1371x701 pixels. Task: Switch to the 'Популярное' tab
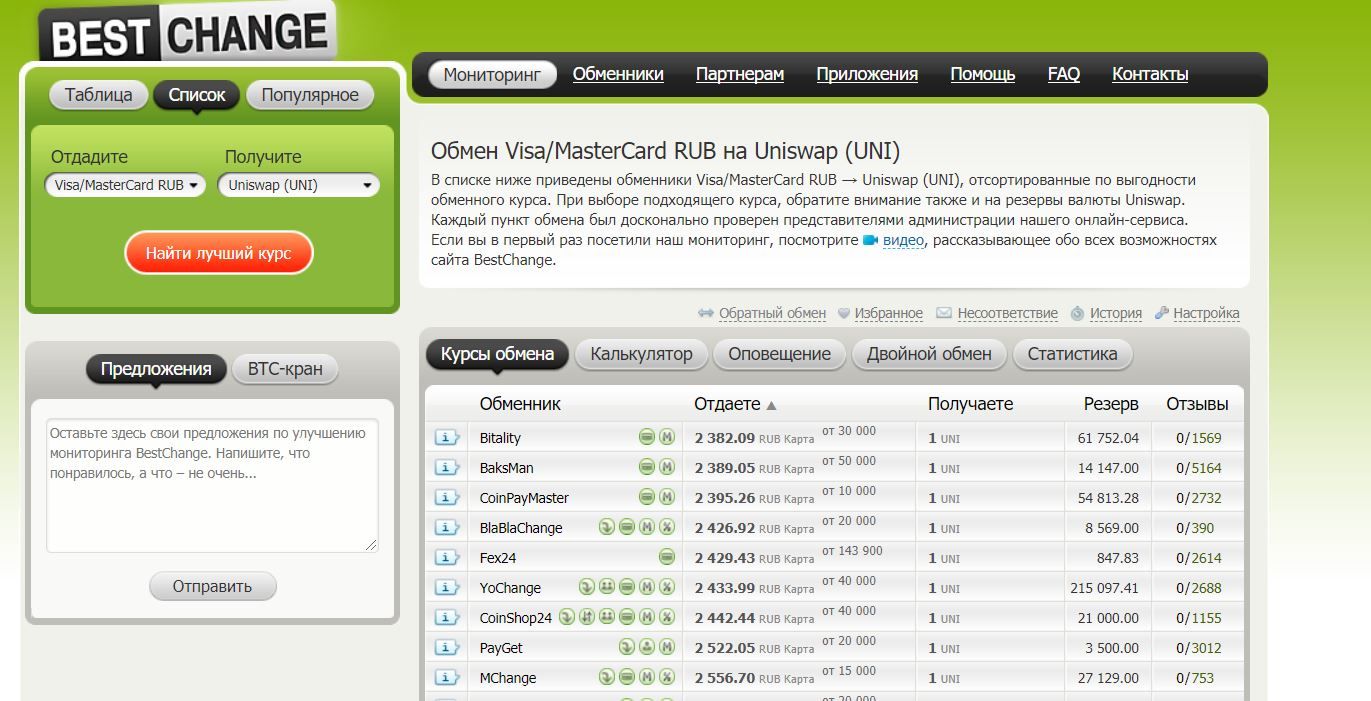click(x=310, y=95)
